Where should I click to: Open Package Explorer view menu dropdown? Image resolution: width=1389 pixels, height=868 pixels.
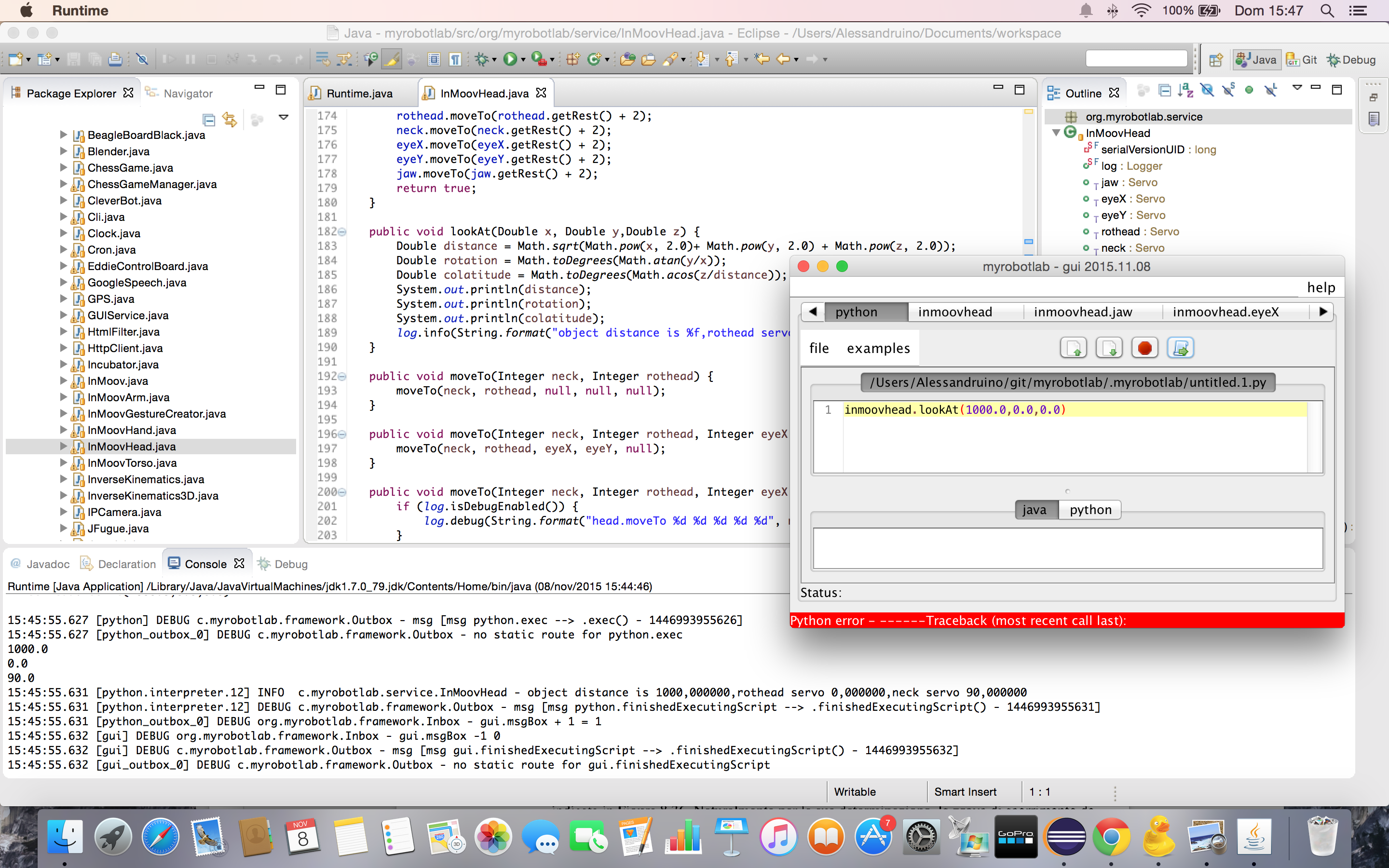(x=284, y=117)
